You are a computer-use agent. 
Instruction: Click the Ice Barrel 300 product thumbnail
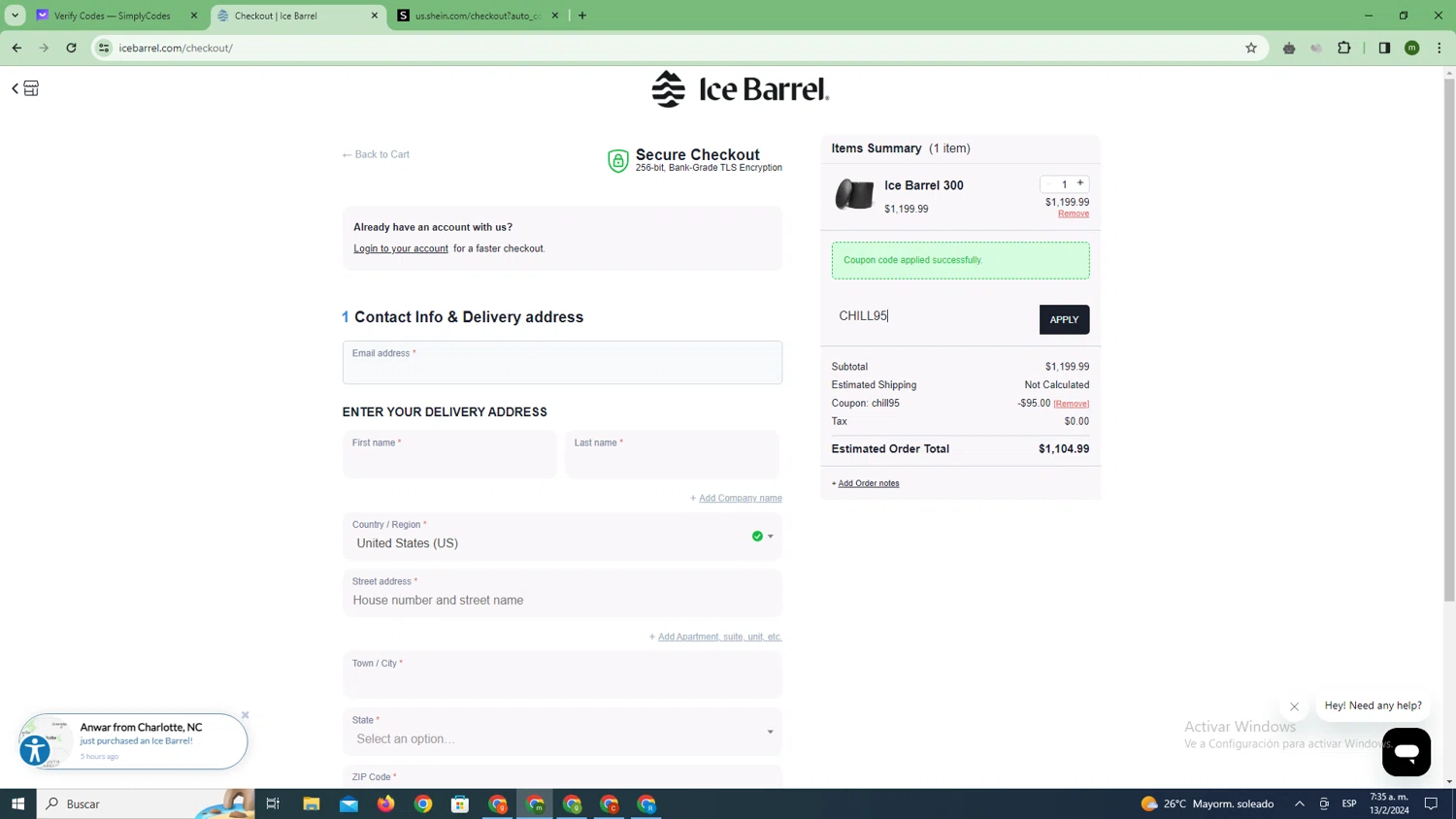coord(854,194)
